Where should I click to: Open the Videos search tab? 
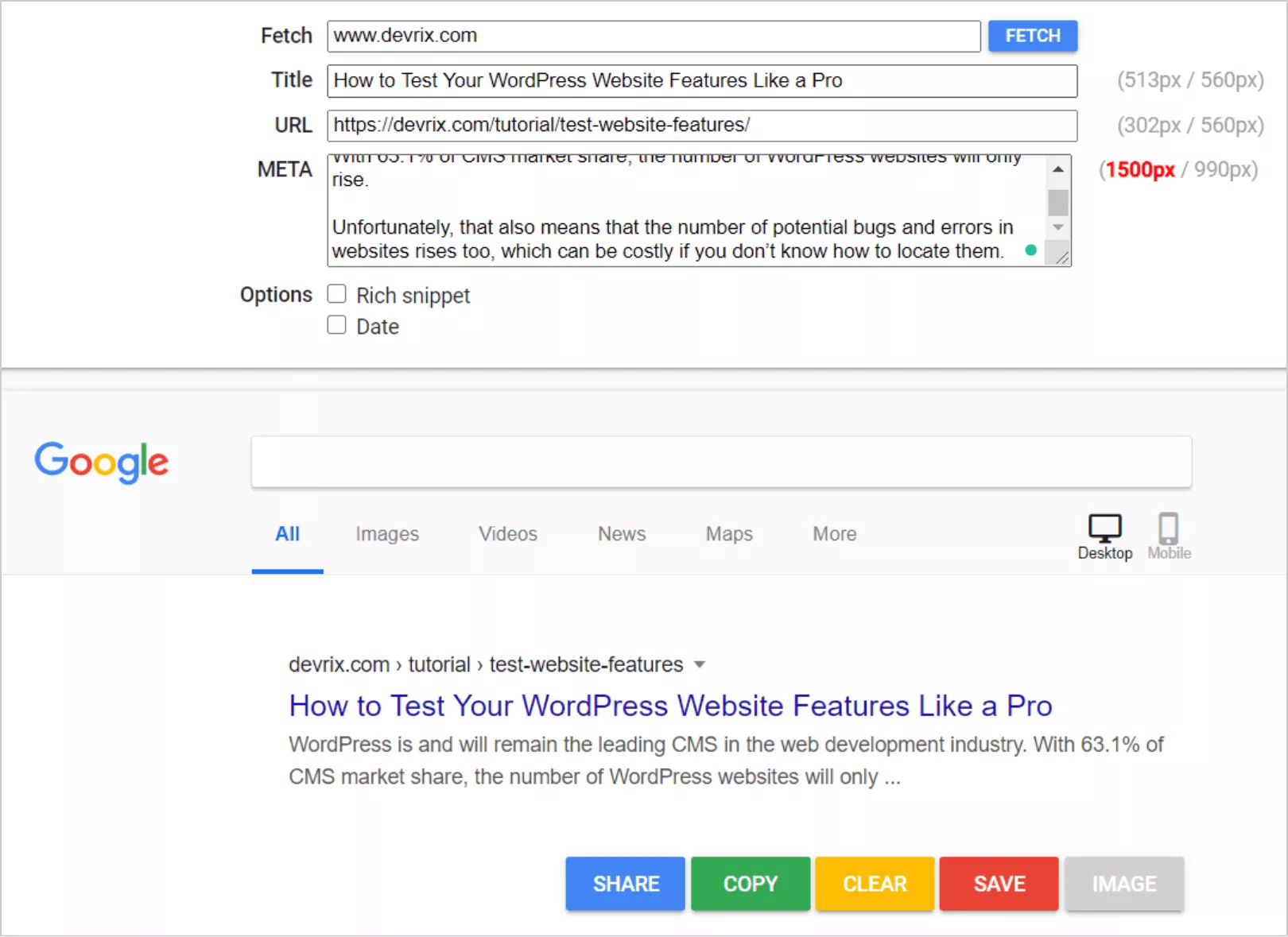pos(508,534)
